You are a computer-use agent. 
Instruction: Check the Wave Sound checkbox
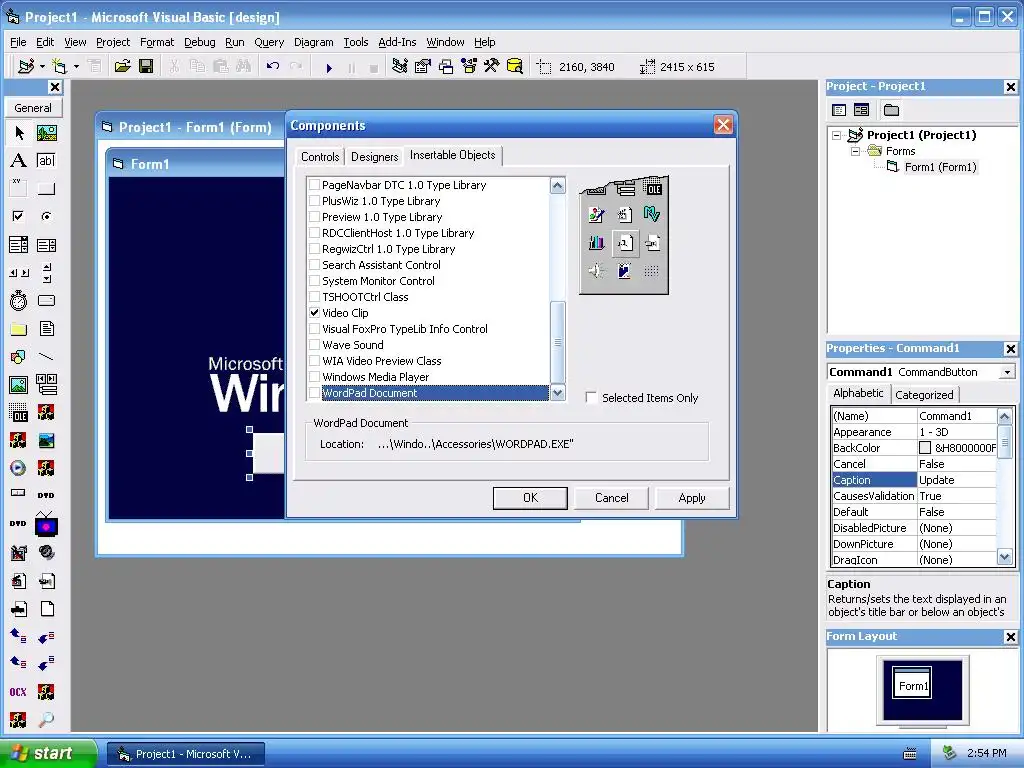point(315,345)
